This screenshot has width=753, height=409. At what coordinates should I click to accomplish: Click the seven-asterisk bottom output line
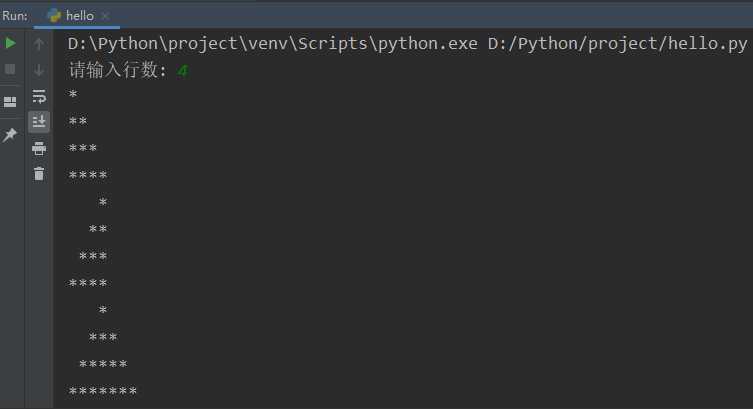[x=103, y=392]
